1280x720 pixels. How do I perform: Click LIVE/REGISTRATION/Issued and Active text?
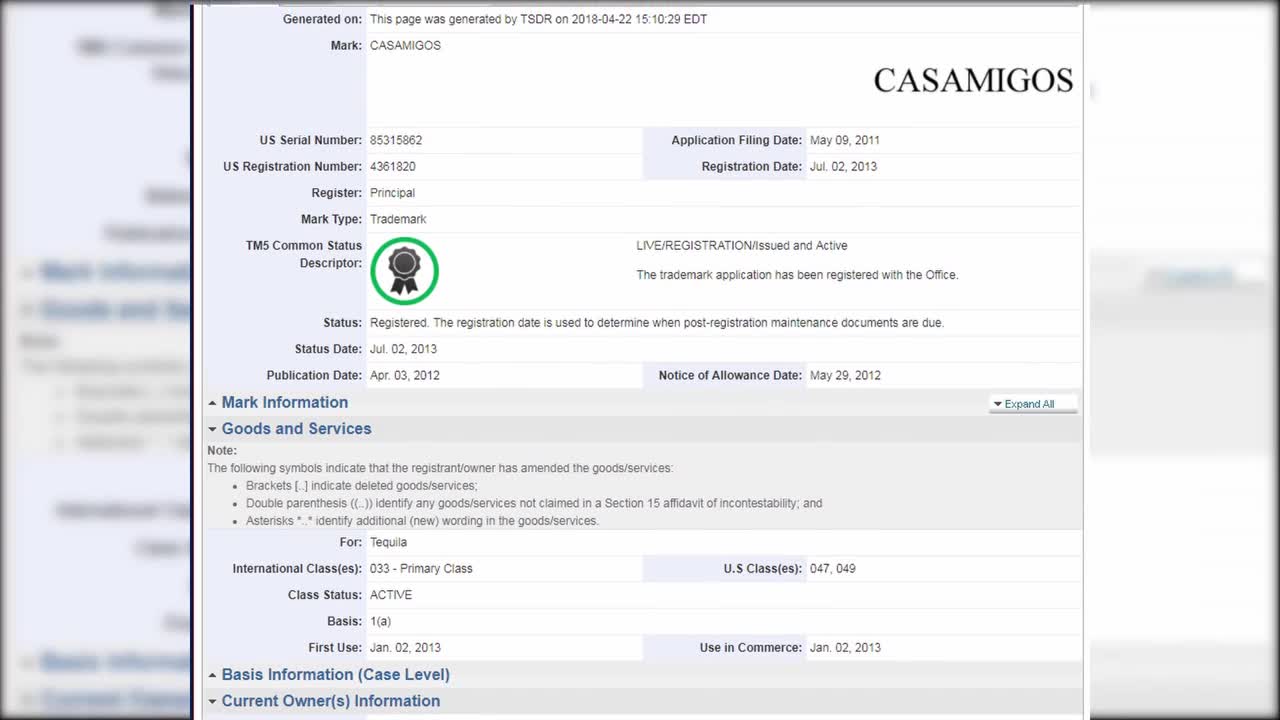tap(742, 245)
